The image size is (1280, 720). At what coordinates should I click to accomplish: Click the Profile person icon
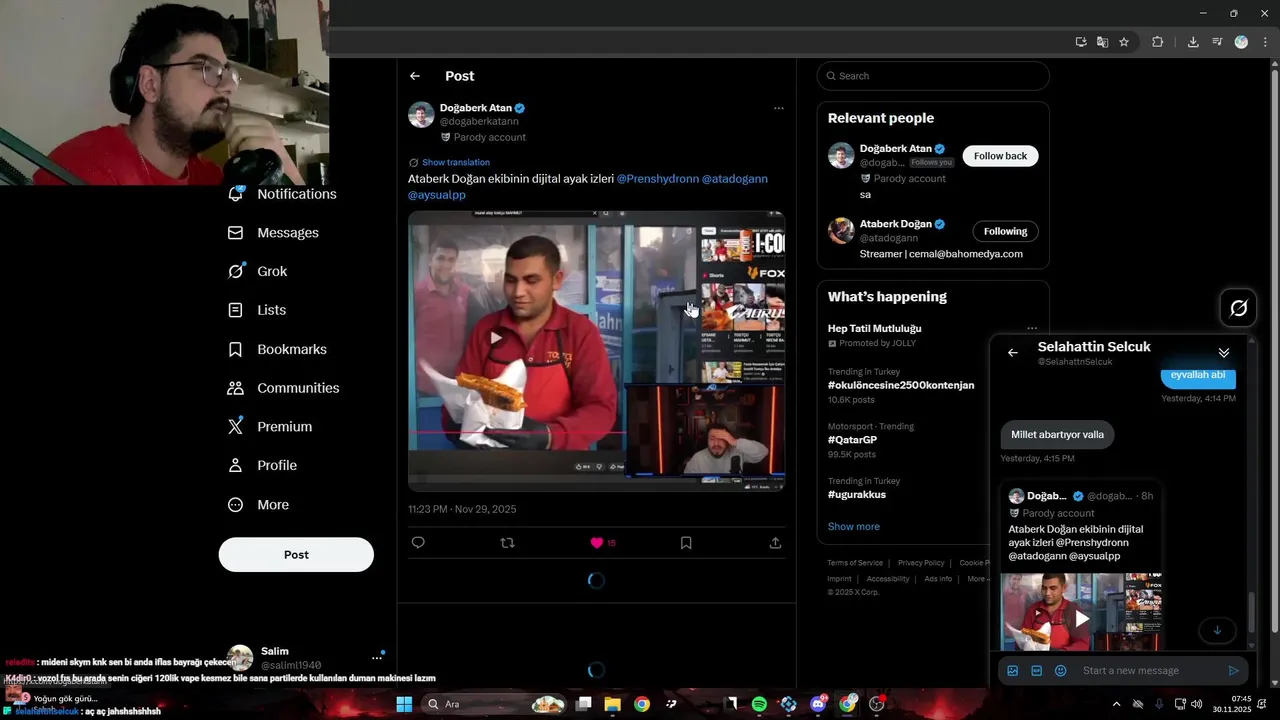pyautogui.click(x=235, y=465)
